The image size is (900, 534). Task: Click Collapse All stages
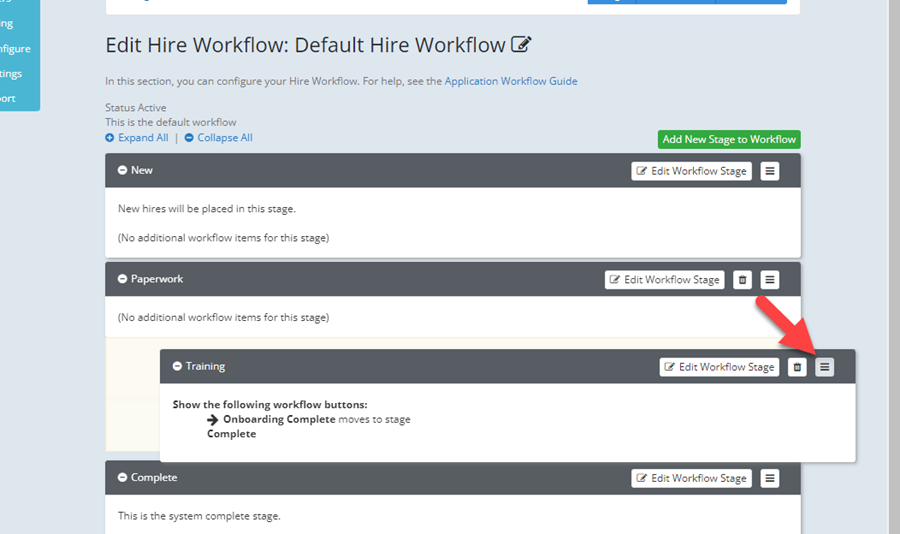point(218,138)
